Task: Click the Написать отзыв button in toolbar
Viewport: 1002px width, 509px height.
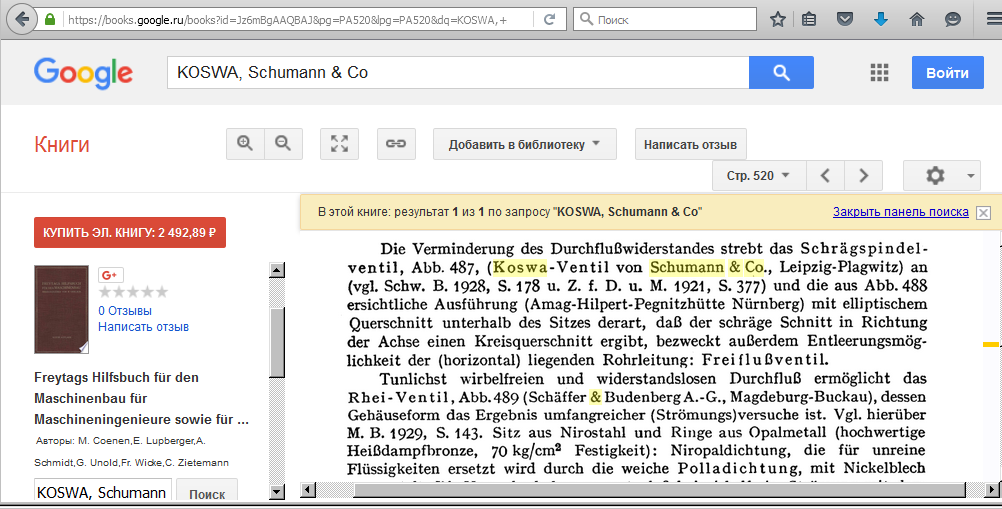Action: pyautogui.click(x=690, y=144)
